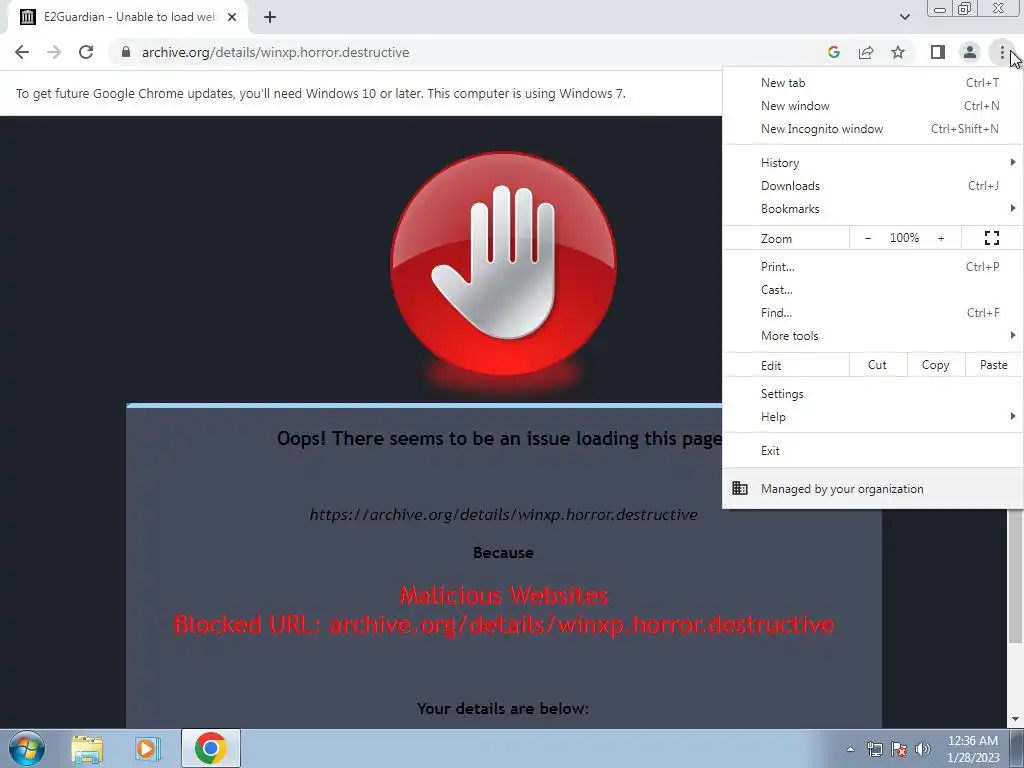Select Cast... in the menu
This screenshot has height=768, width=1024.
873,290
